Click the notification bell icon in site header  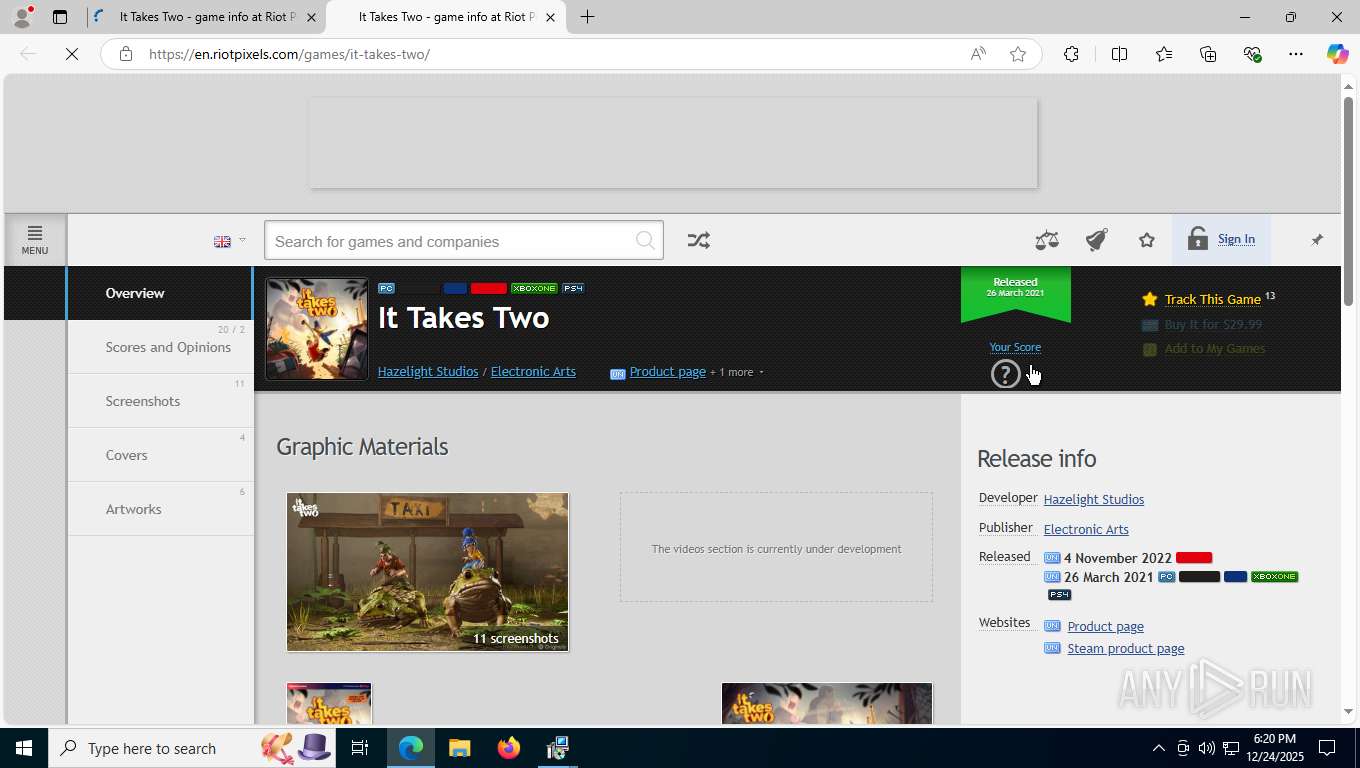click(1097, 240)
